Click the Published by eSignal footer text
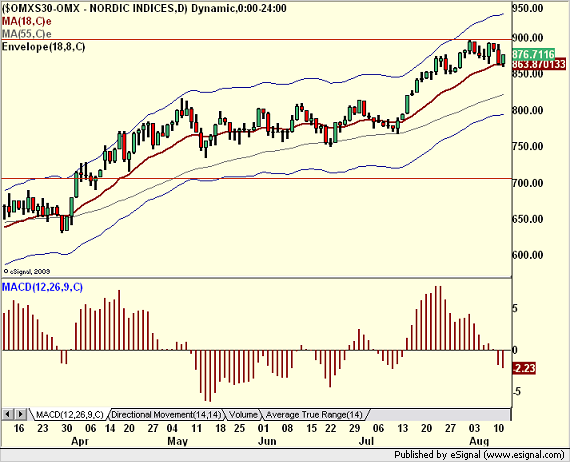The image size is (570, 462). point(479,455)
